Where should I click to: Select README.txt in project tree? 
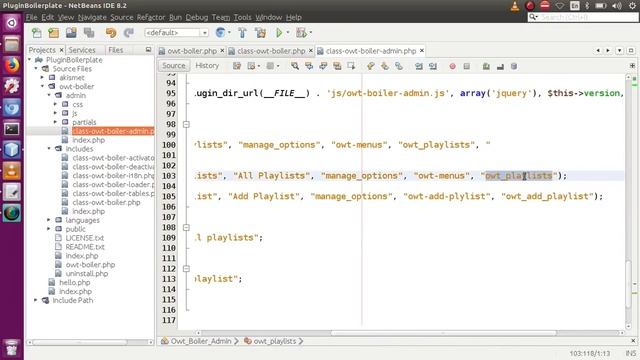coord(85,247)
